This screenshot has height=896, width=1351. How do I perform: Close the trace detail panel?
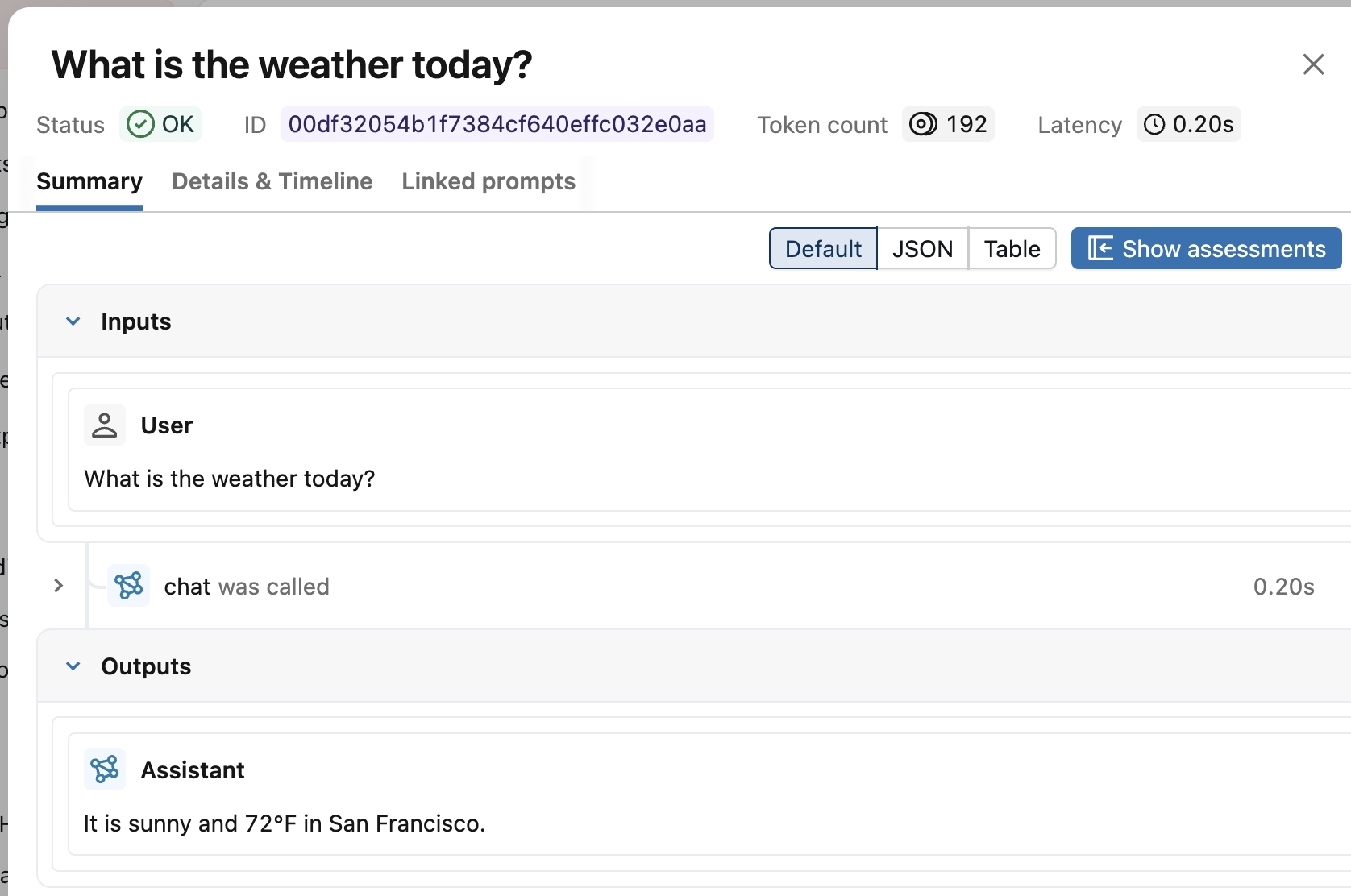(x=1313, y=64)
